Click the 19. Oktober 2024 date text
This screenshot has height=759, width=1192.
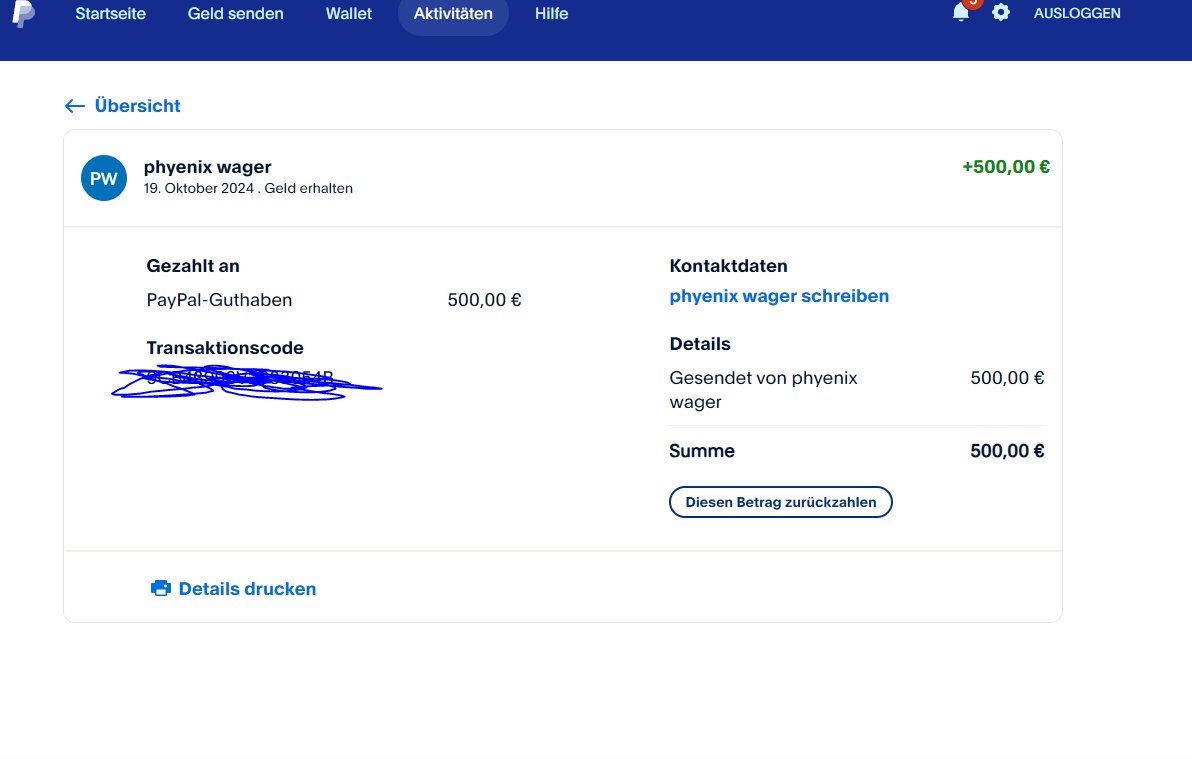(x=198, y=188)
